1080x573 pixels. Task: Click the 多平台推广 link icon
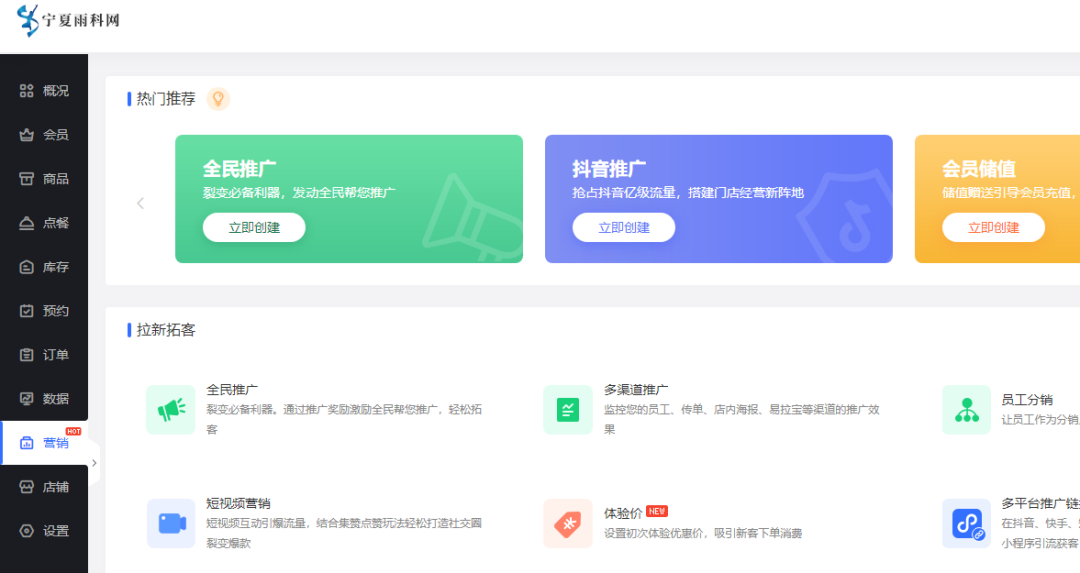[966, 523]
